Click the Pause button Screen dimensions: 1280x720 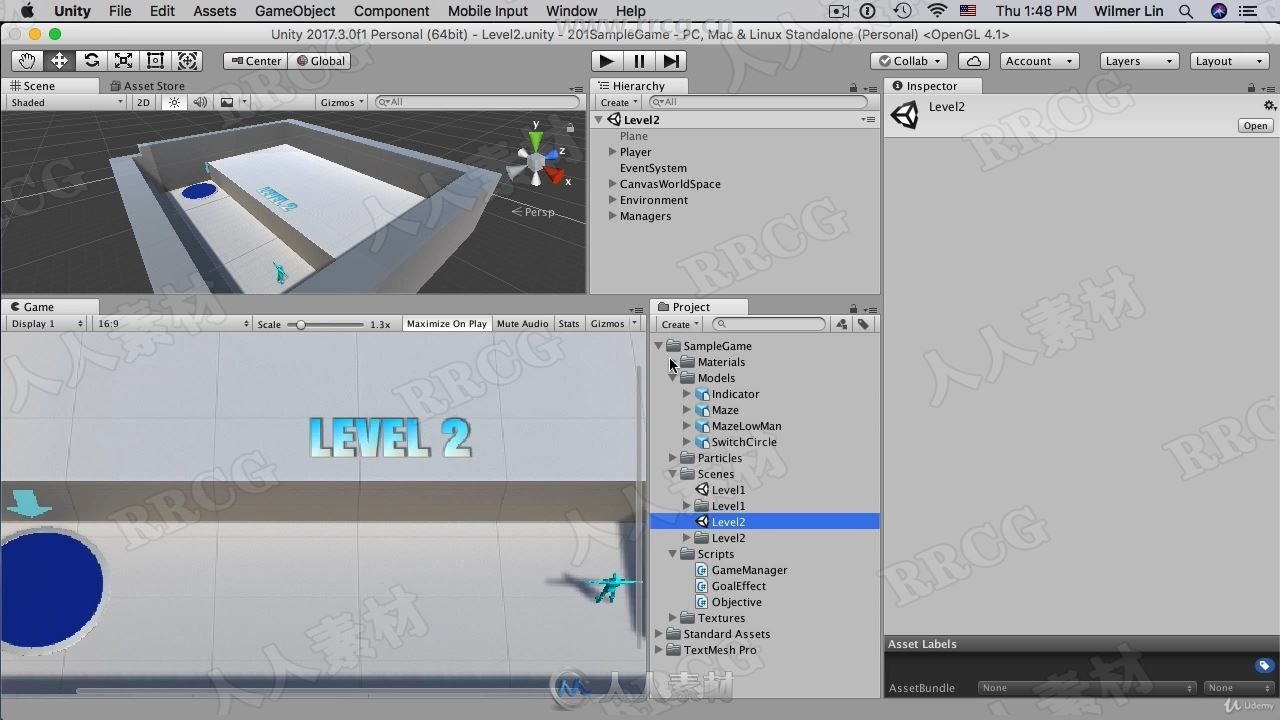coord(639,61)
